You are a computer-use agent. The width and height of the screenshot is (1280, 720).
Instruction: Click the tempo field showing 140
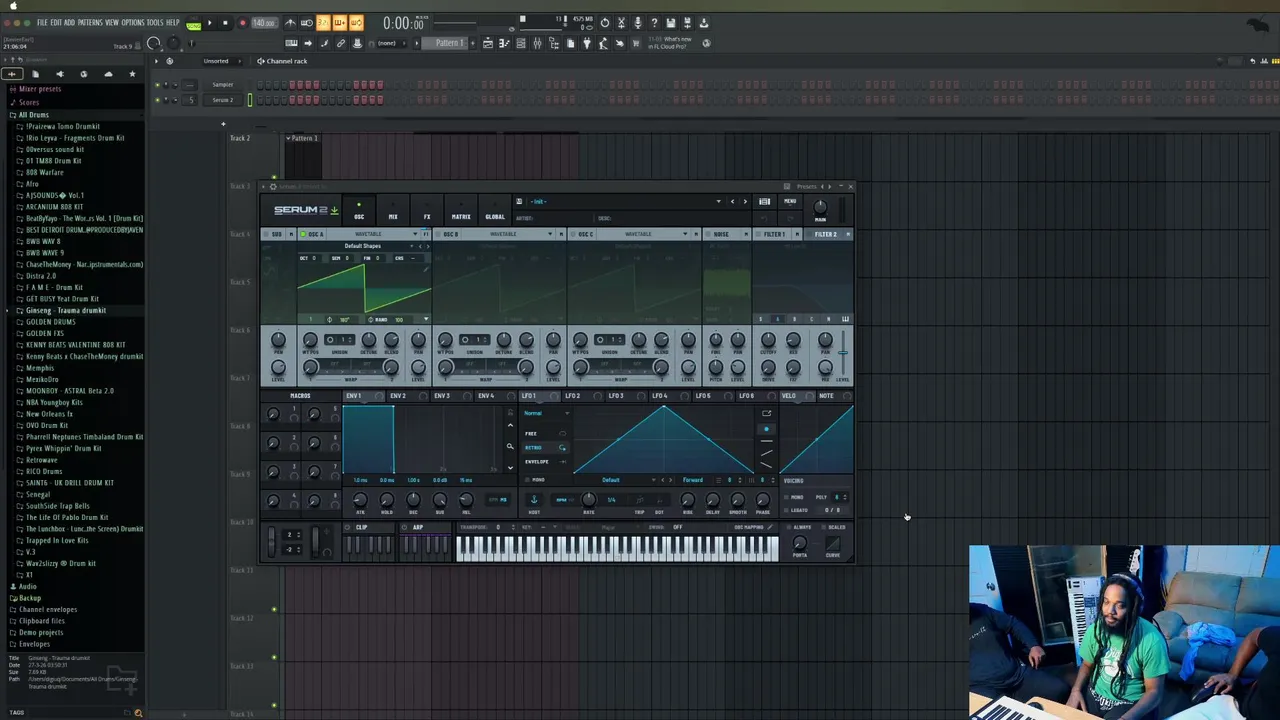tap(264, 22)
